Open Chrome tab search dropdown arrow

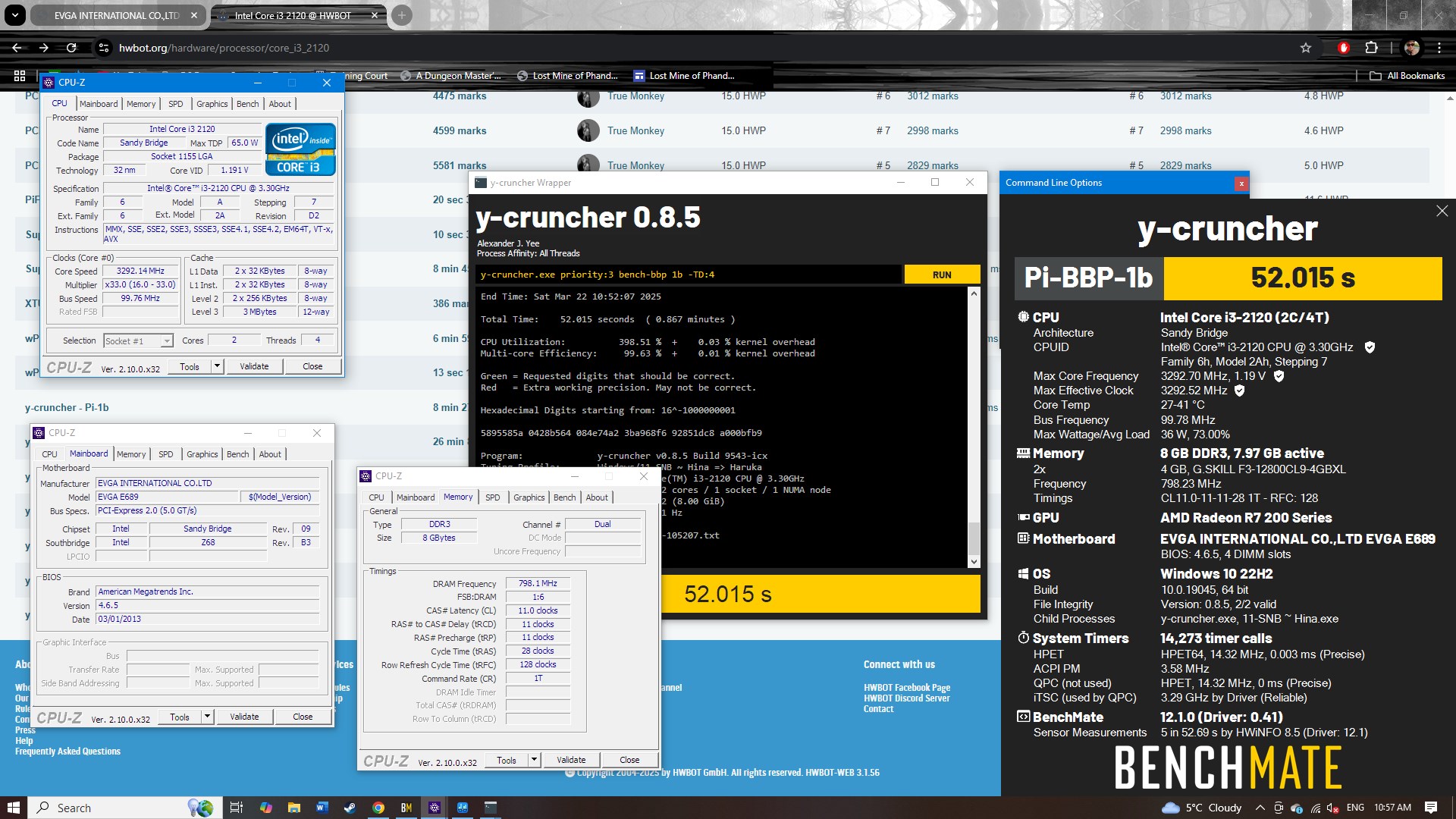[x=15, y=15]
